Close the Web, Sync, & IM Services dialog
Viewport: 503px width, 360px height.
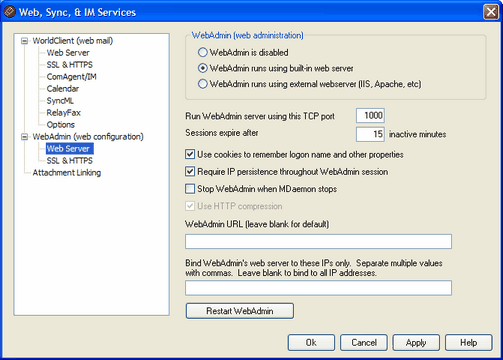pos(491,12)
